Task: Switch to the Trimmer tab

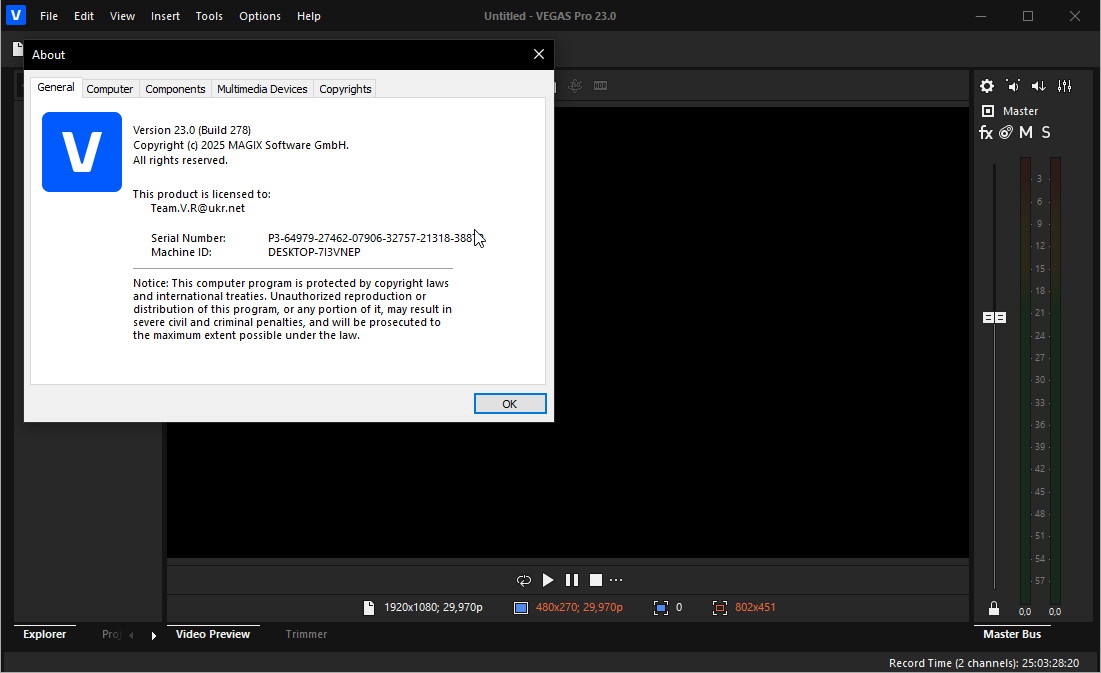Action: [306, 634]
